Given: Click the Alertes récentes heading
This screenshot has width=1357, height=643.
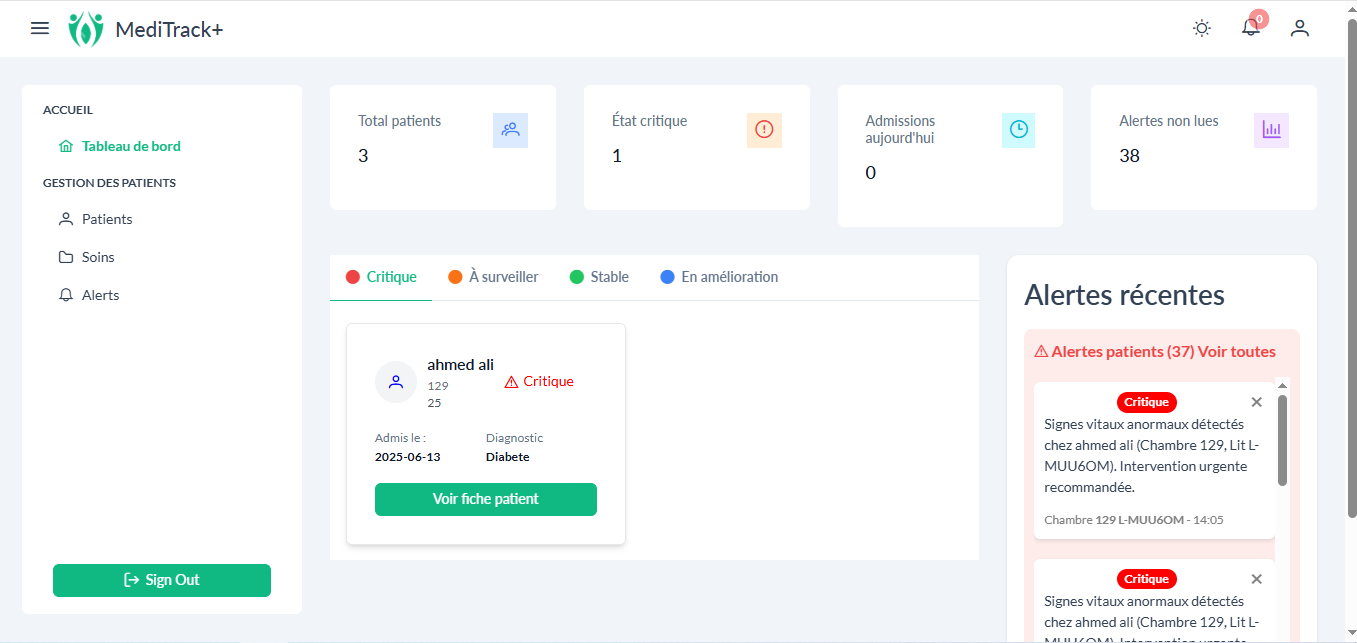Looking at the screenshot, I should coord(1125,295).
